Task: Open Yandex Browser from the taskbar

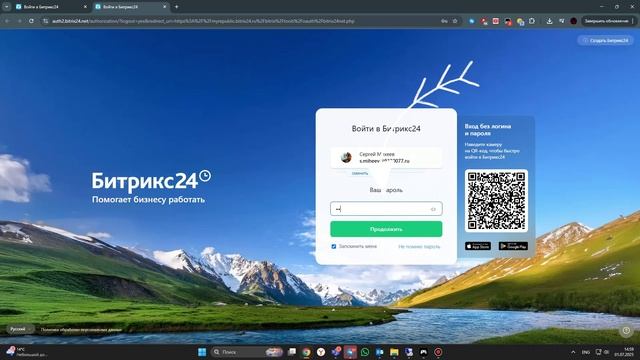Action: [x=321, y=352]
